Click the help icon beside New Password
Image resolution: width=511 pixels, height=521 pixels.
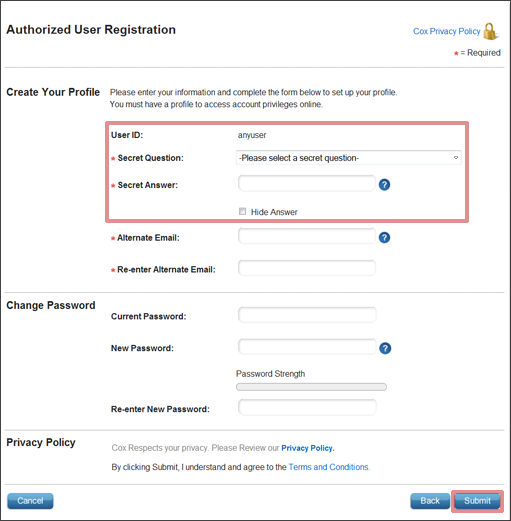point(385,348)
